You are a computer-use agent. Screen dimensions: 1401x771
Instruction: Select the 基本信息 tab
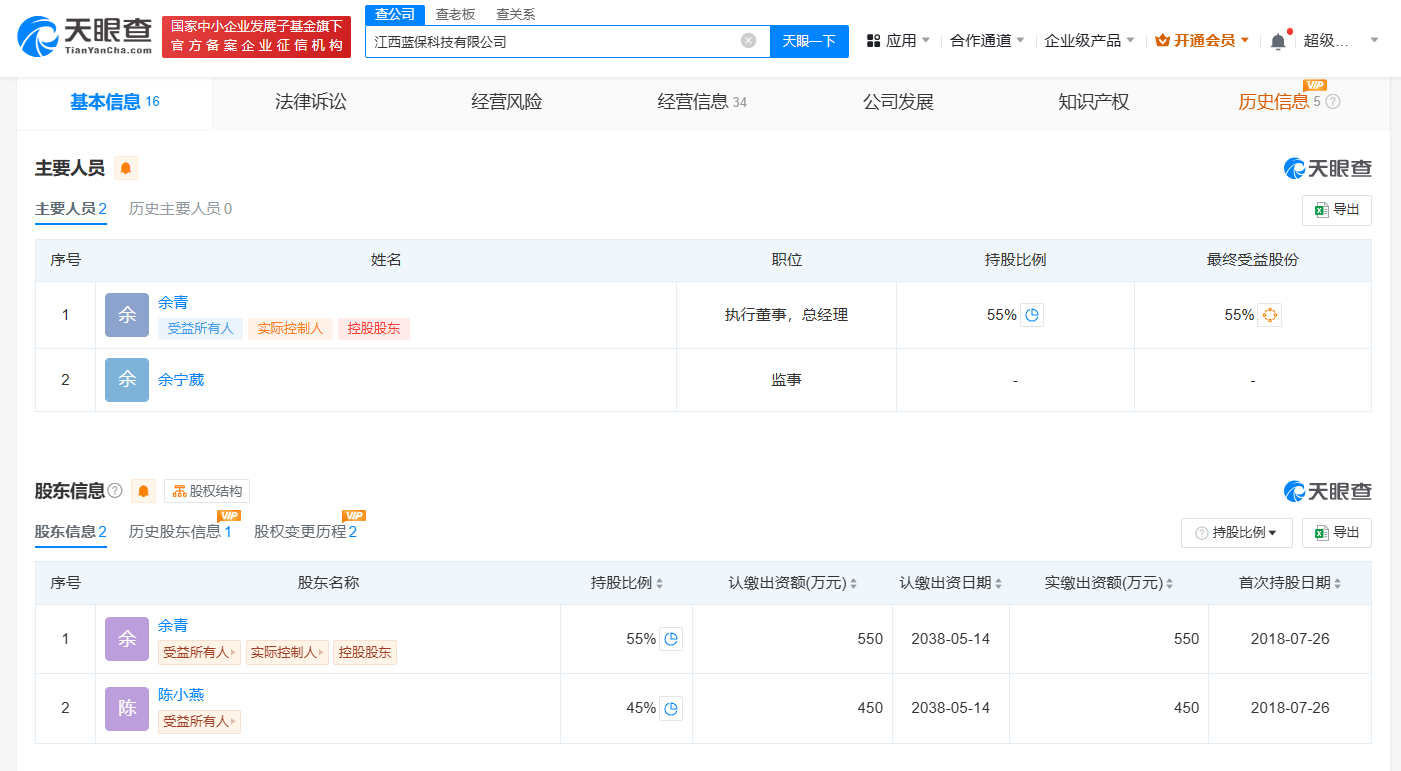point(114,102)
